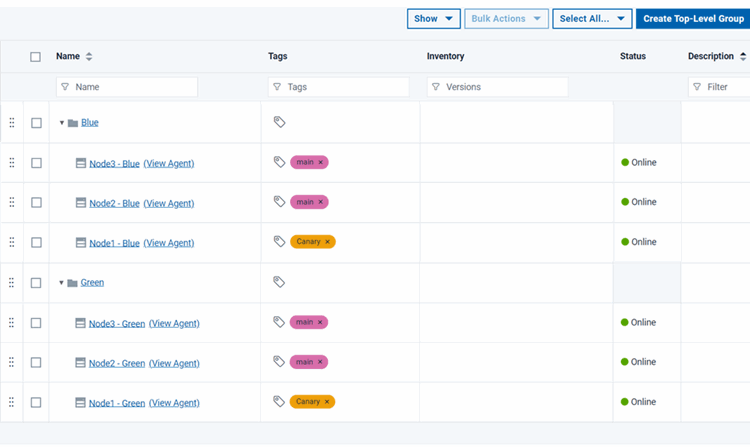This screenshot has width=750, height=447.
Task: Remove main tag from Node2 - Green
Action: coord(321,362)
